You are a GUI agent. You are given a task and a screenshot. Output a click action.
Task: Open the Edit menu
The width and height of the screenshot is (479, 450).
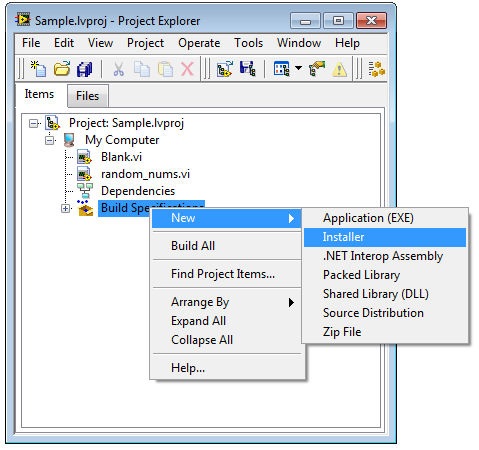(64, 43)
